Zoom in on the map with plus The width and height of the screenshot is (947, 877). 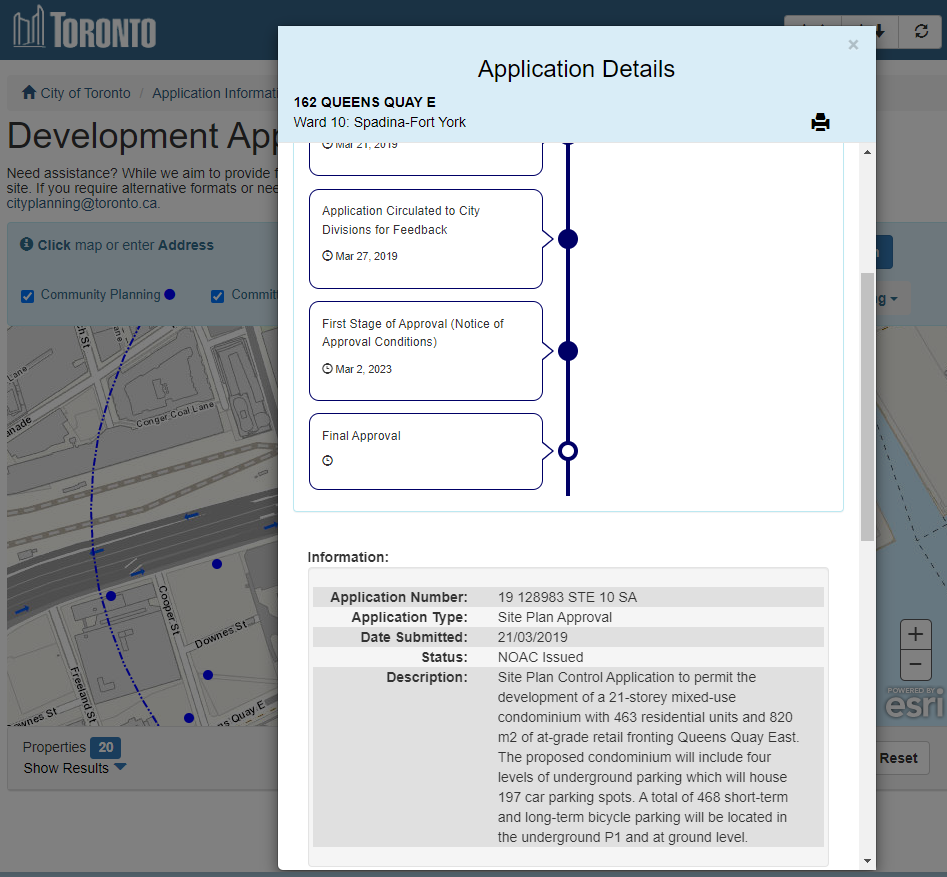tap(915, 635)
